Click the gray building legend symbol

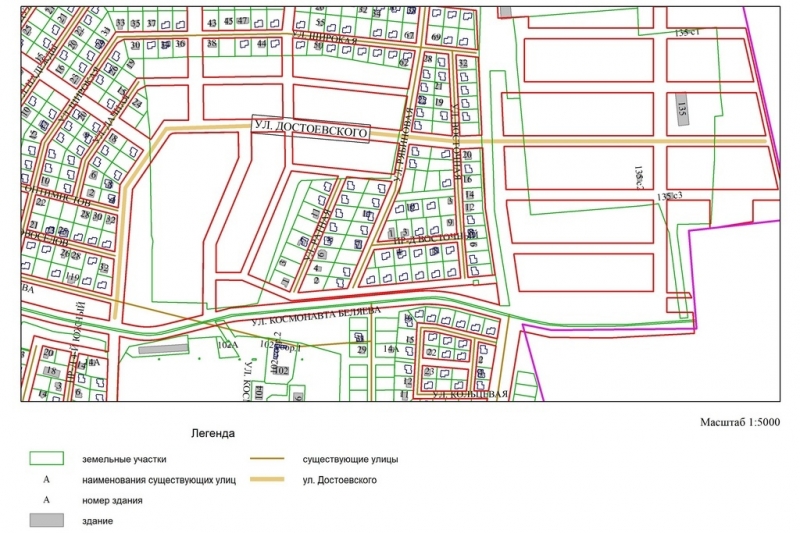[46, 521]
